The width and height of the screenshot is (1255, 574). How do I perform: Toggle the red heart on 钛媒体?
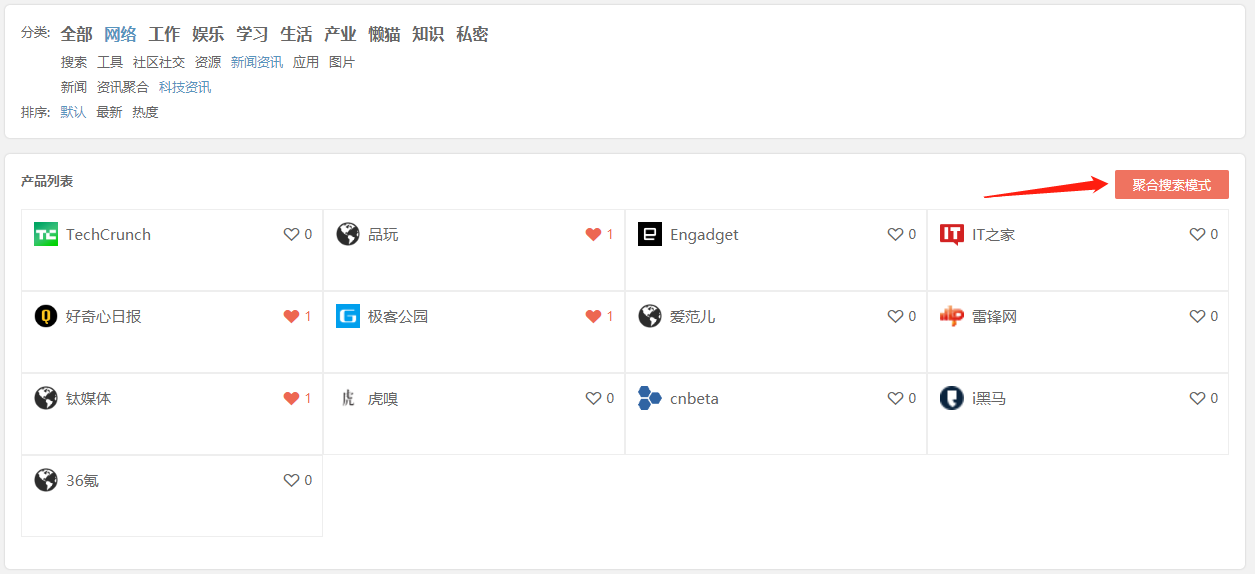(291, 399)
